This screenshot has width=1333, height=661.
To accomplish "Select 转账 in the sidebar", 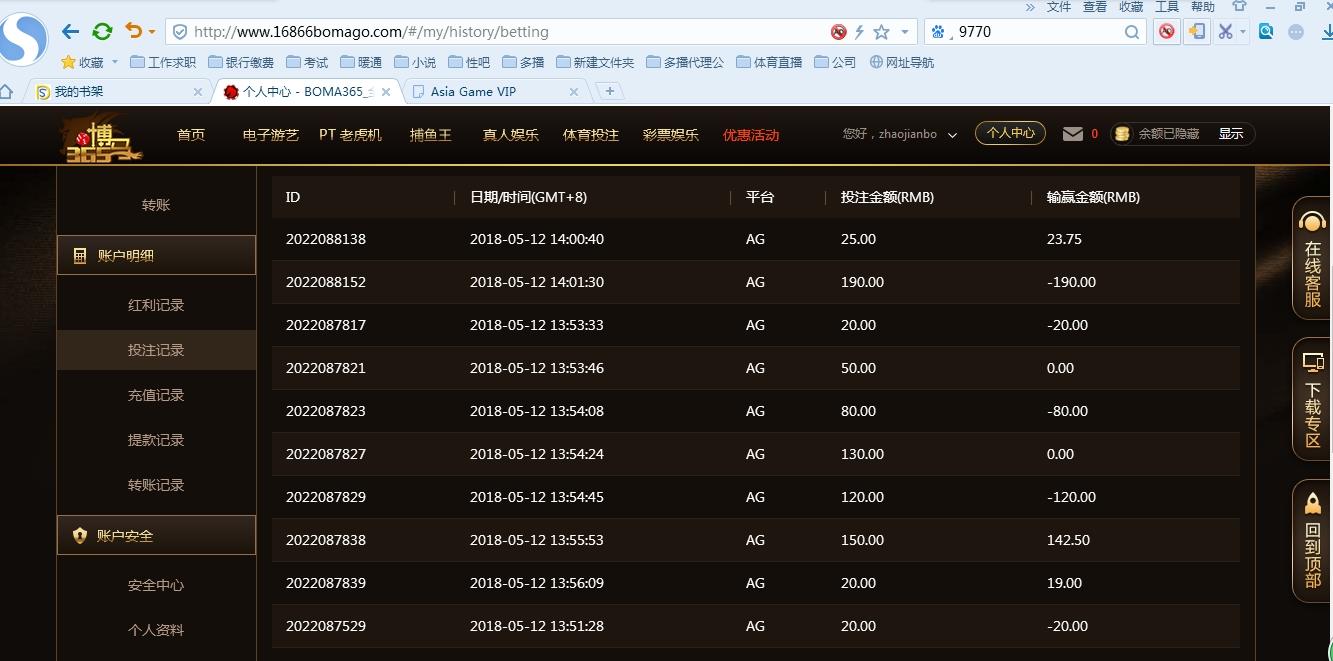I will [x=156, y=205].
